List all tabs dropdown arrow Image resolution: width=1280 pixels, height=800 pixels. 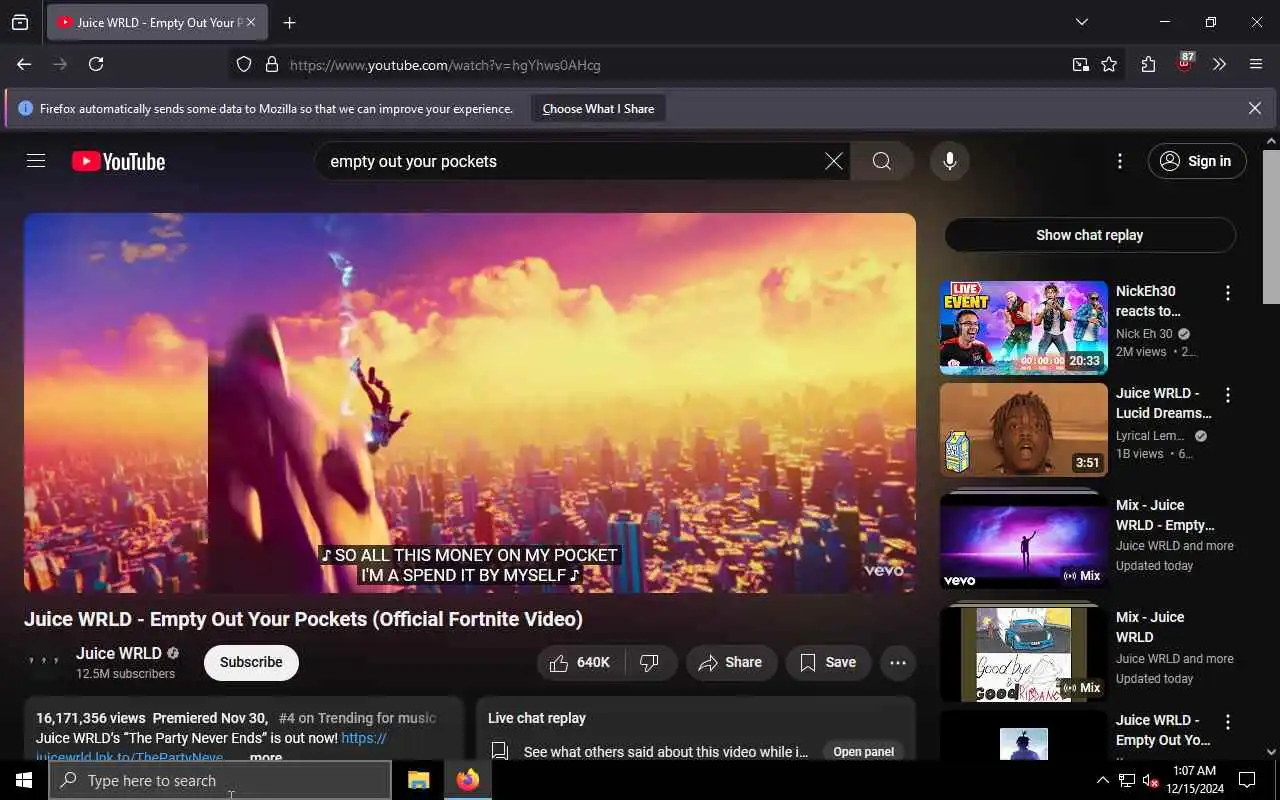[1081, 22]
